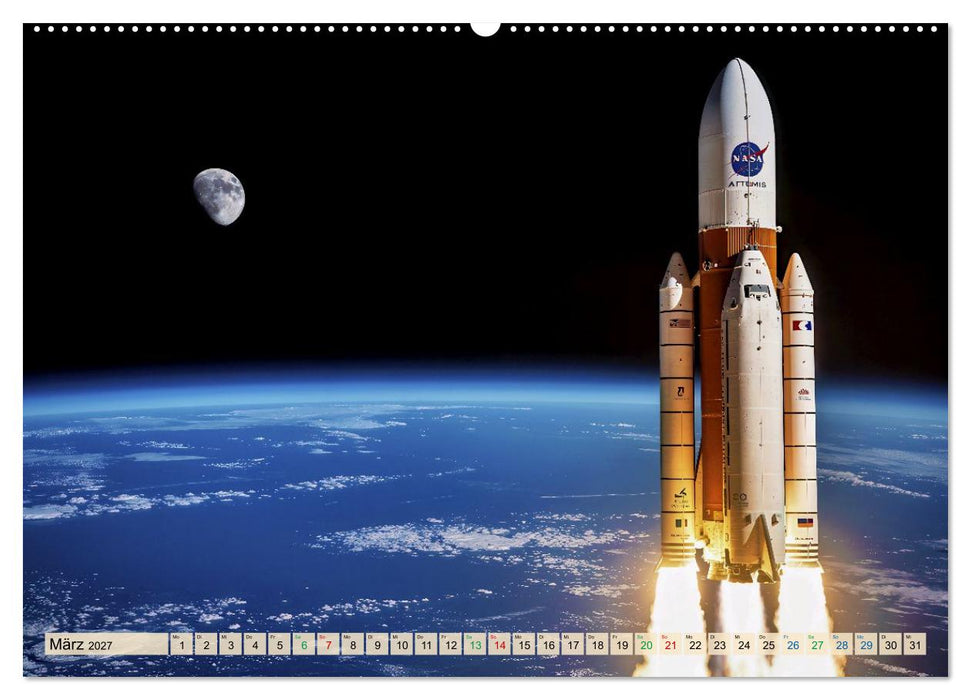
Task: Select the green Saturday date 13
Action: pos(475,644)
